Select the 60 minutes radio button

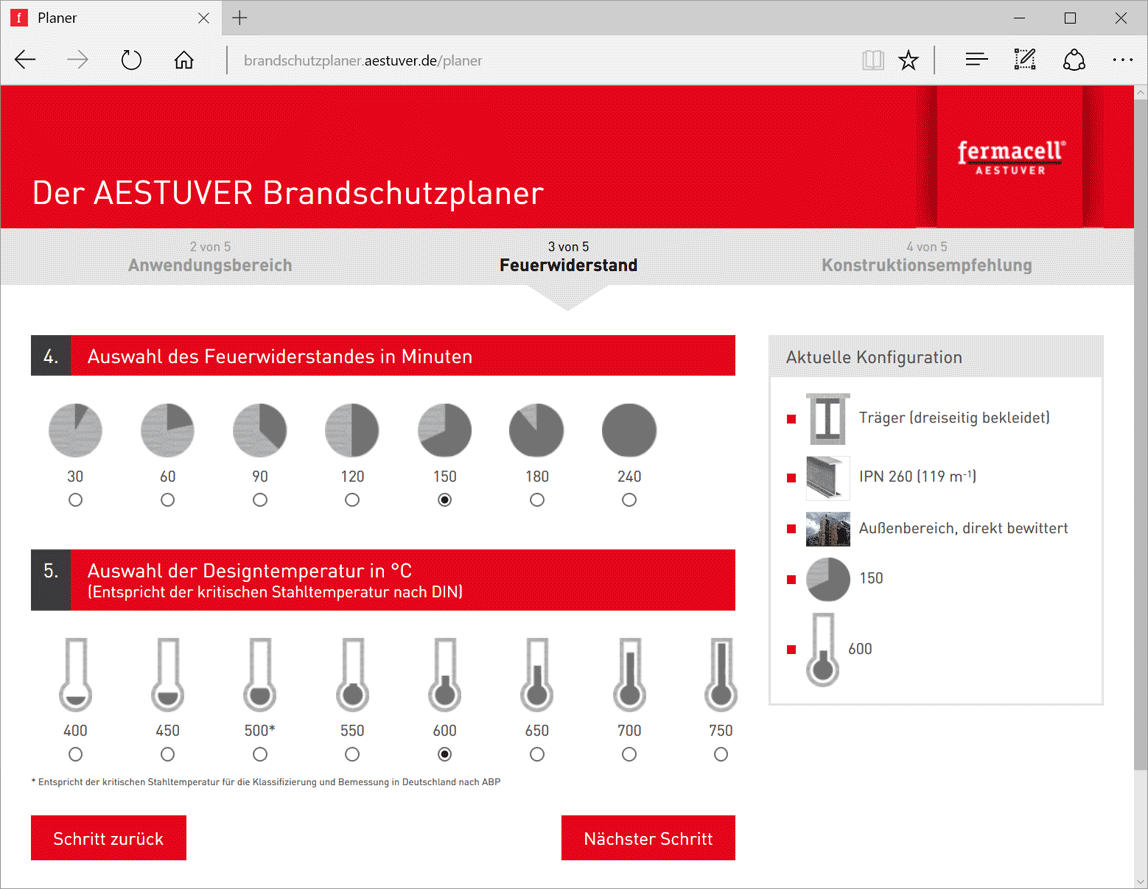click(168, 500)
